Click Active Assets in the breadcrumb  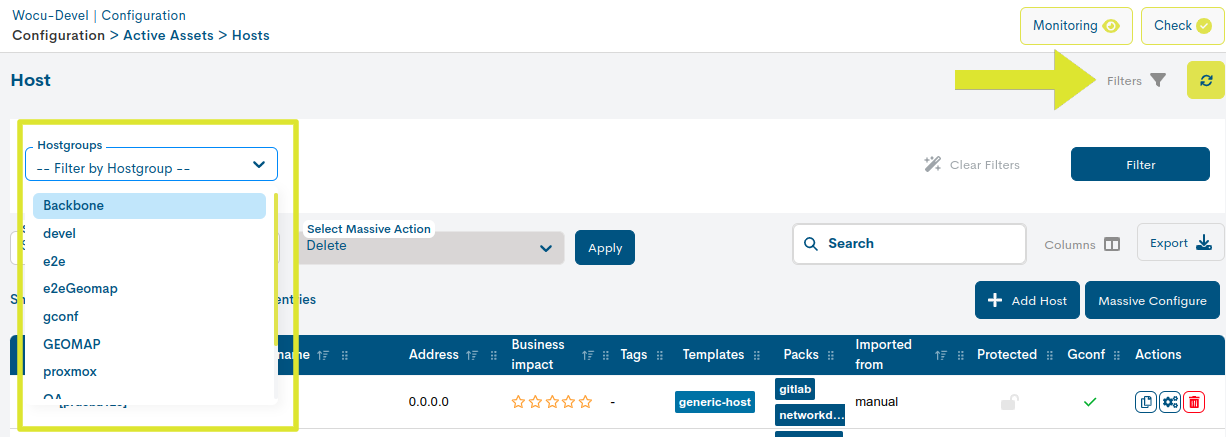168,35
